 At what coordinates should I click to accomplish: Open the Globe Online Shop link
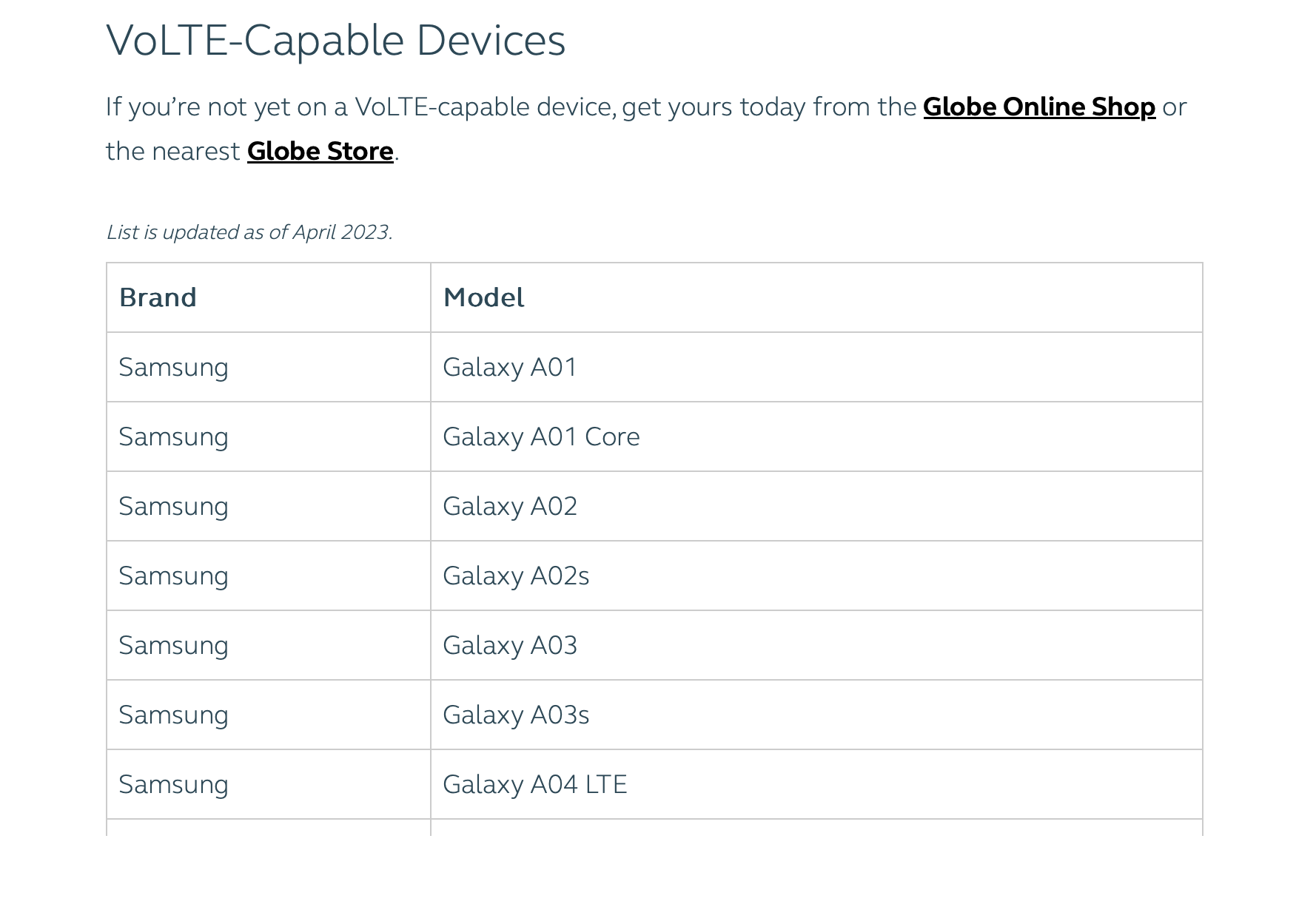tap(1038, 107)
